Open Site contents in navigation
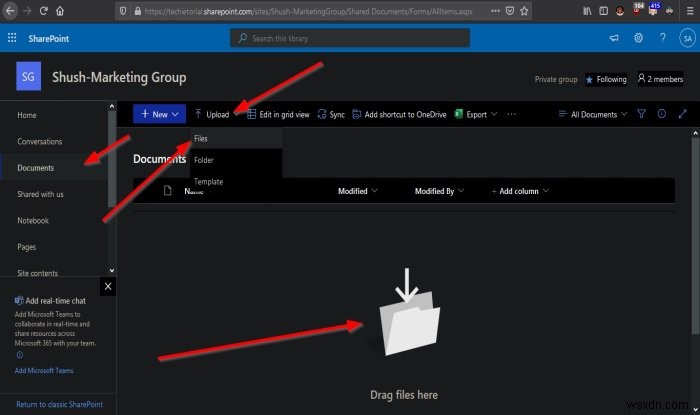The height and width of the screenshot is (415, 700). point(38,273)
